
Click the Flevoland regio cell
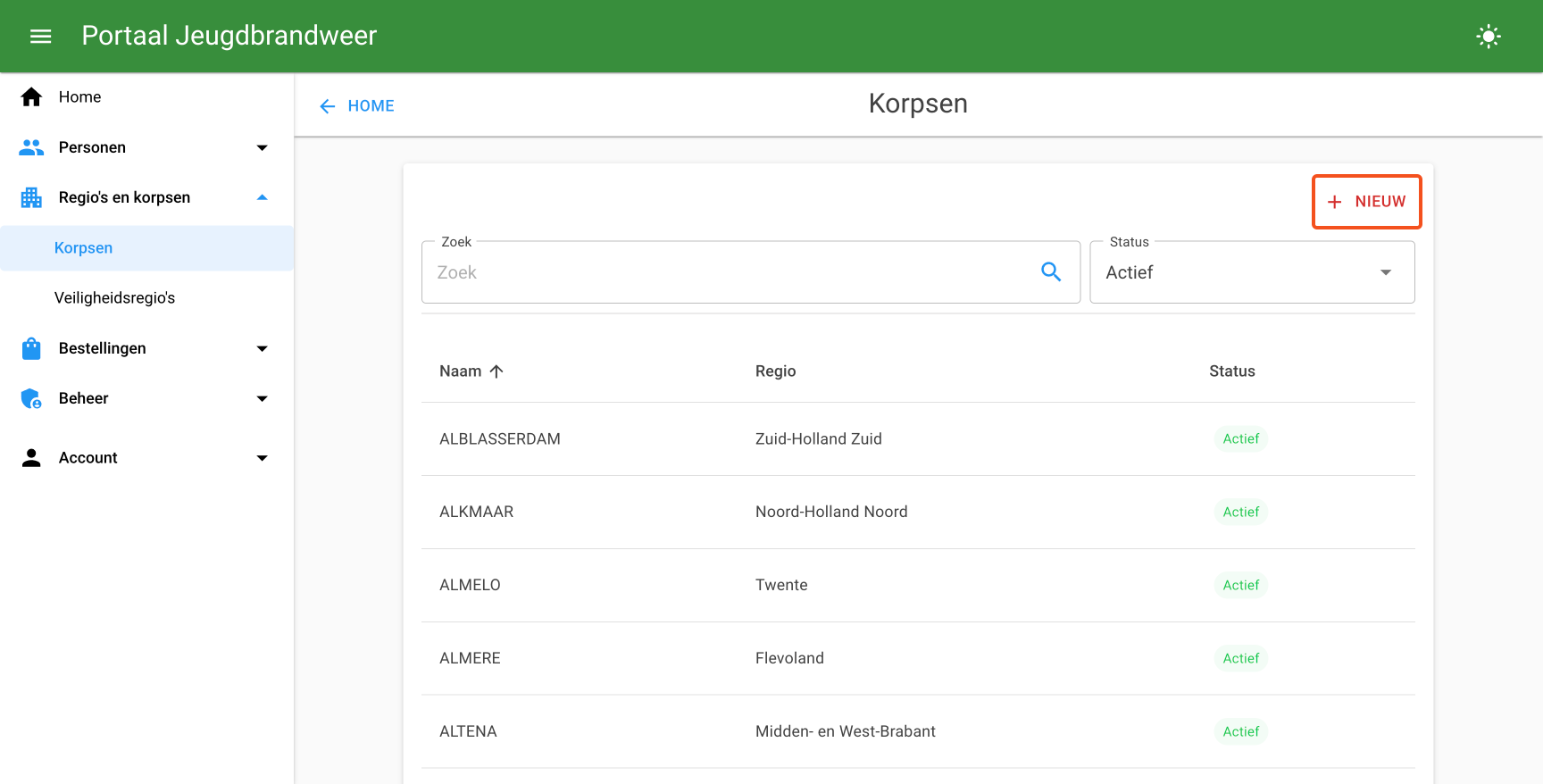790,658
